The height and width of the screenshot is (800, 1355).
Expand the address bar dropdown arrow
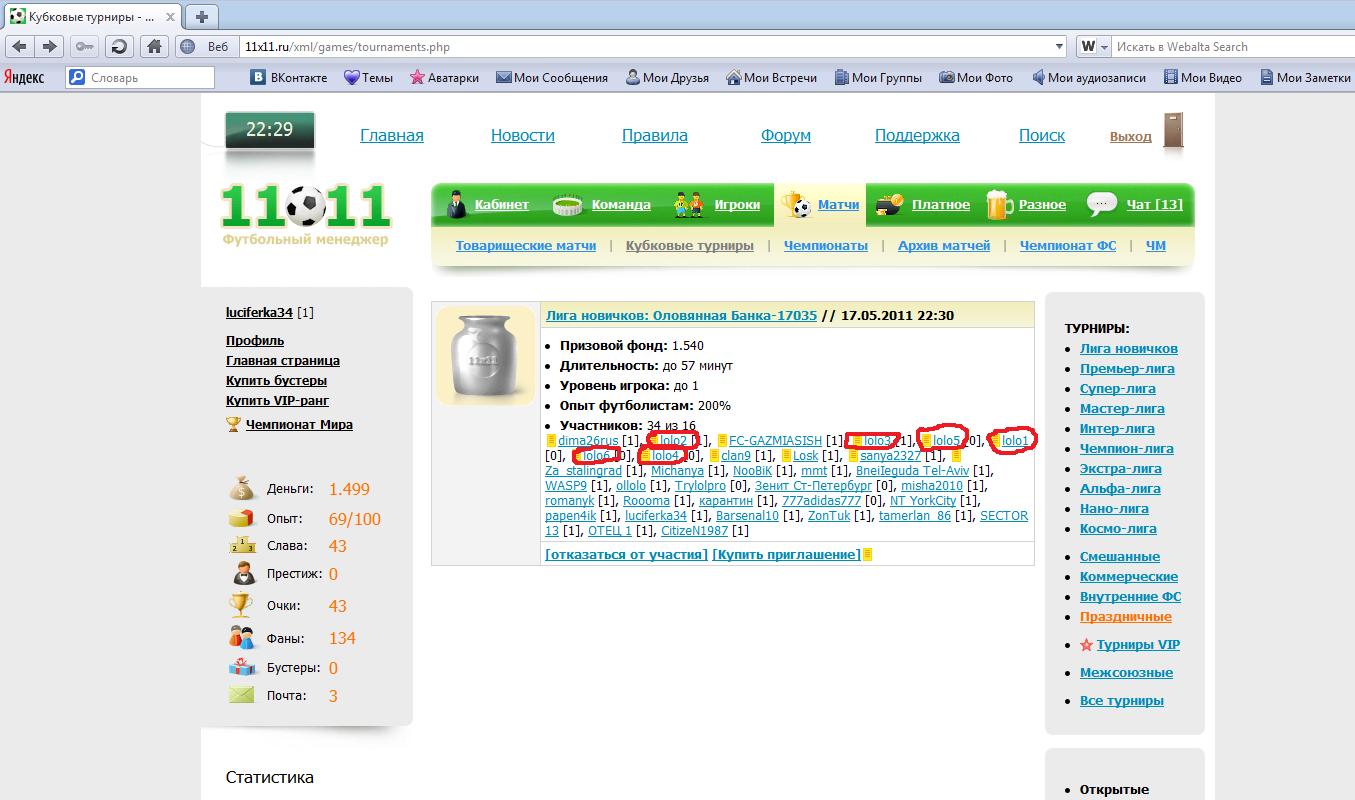1060,47
